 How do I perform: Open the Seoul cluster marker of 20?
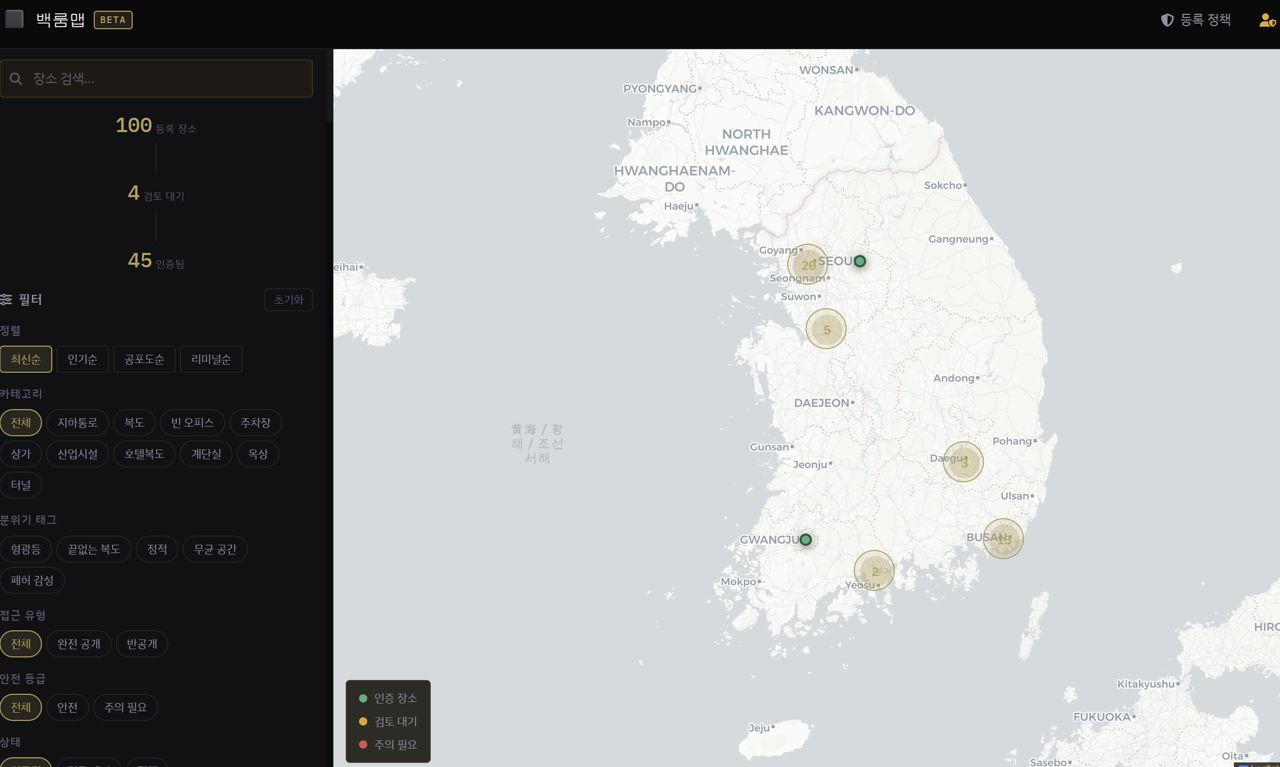(x=808, y=265)
